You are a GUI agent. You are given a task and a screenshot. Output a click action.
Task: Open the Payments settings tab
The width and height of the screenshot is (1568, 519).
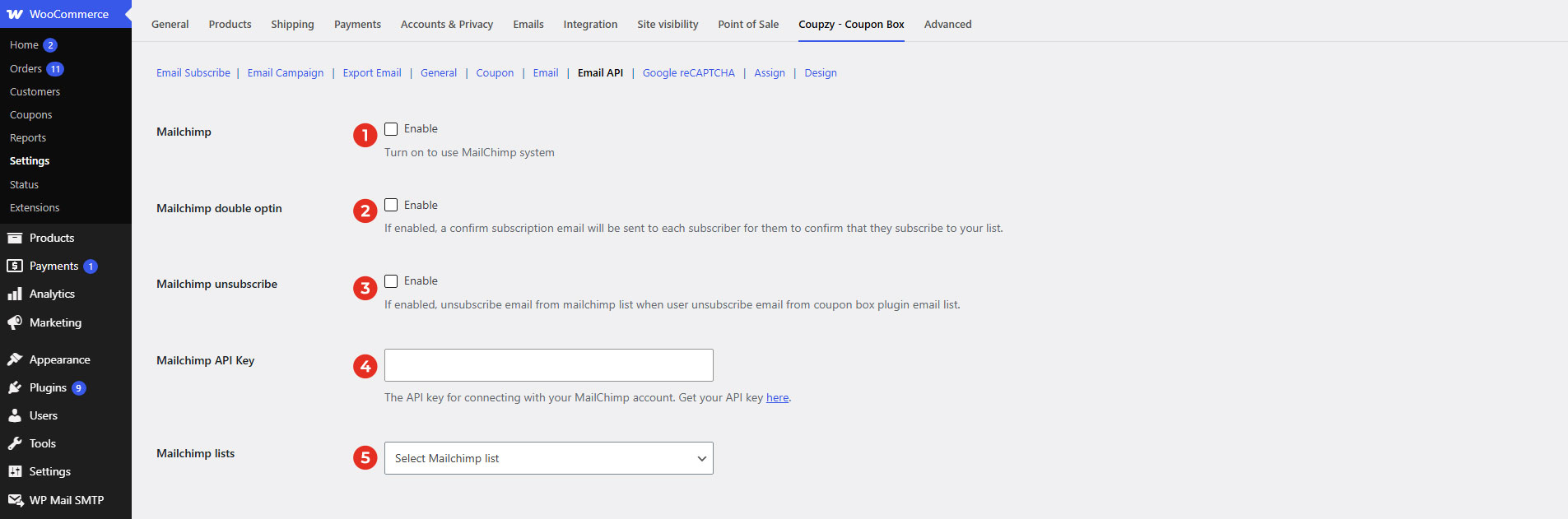[x=357, y=24]
